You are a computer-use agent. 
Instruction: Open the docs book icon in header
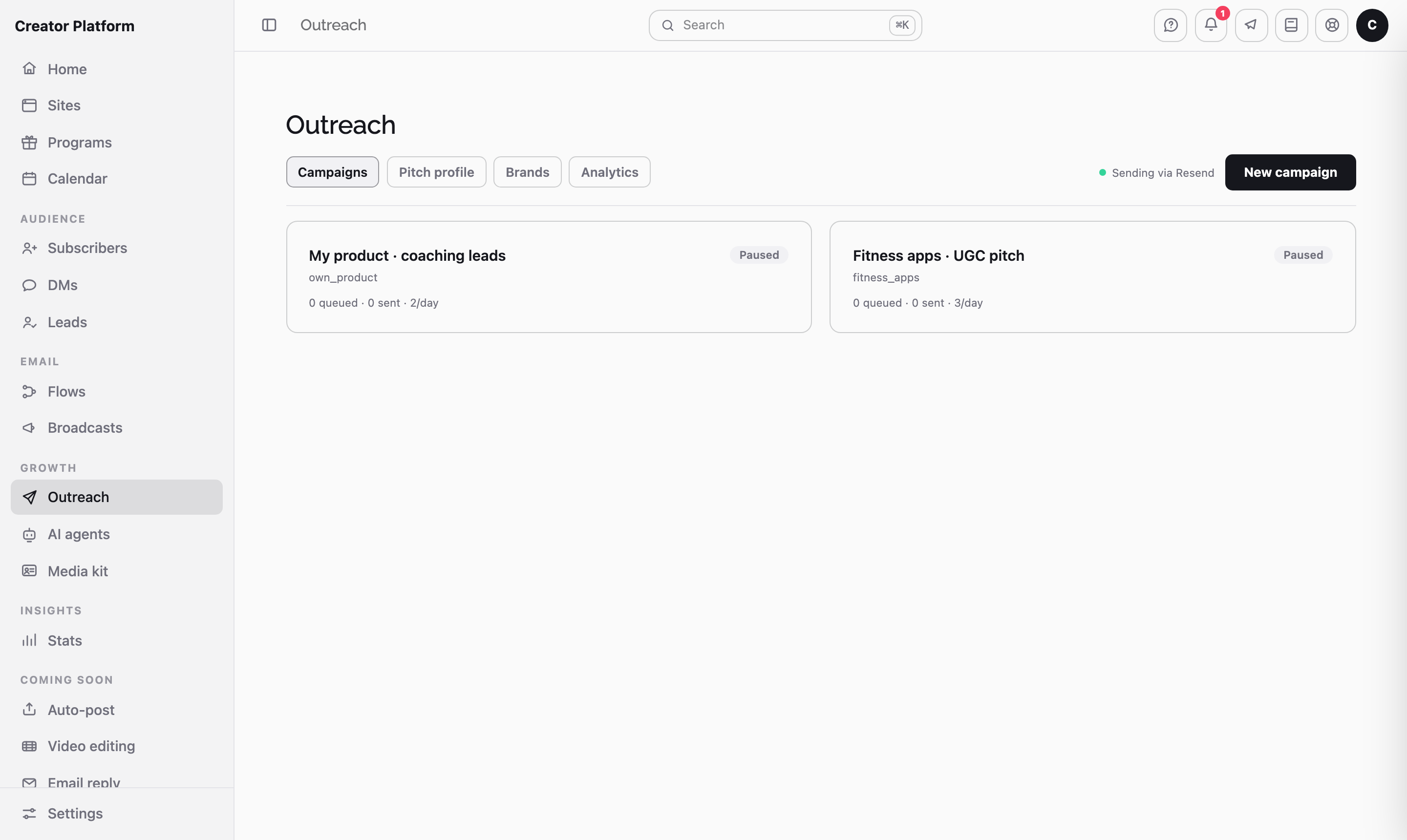coord(1291,25)
